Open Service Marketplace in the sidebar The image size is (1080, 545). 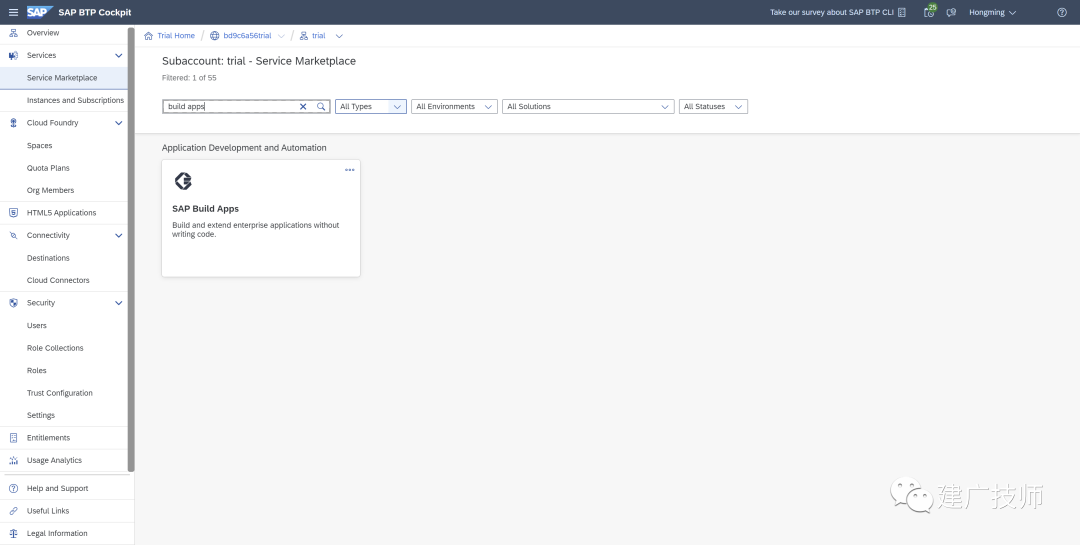tap(63, 78)
